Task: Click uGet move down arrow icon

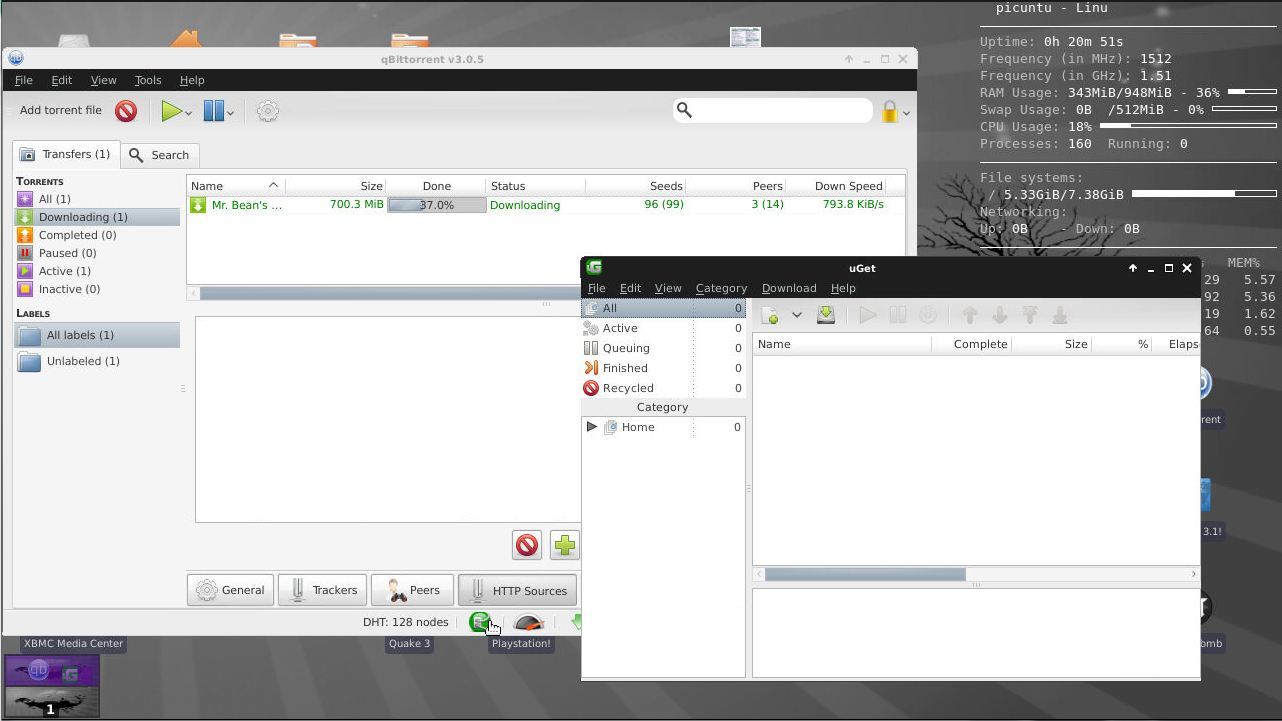Action: pos(999,315)
